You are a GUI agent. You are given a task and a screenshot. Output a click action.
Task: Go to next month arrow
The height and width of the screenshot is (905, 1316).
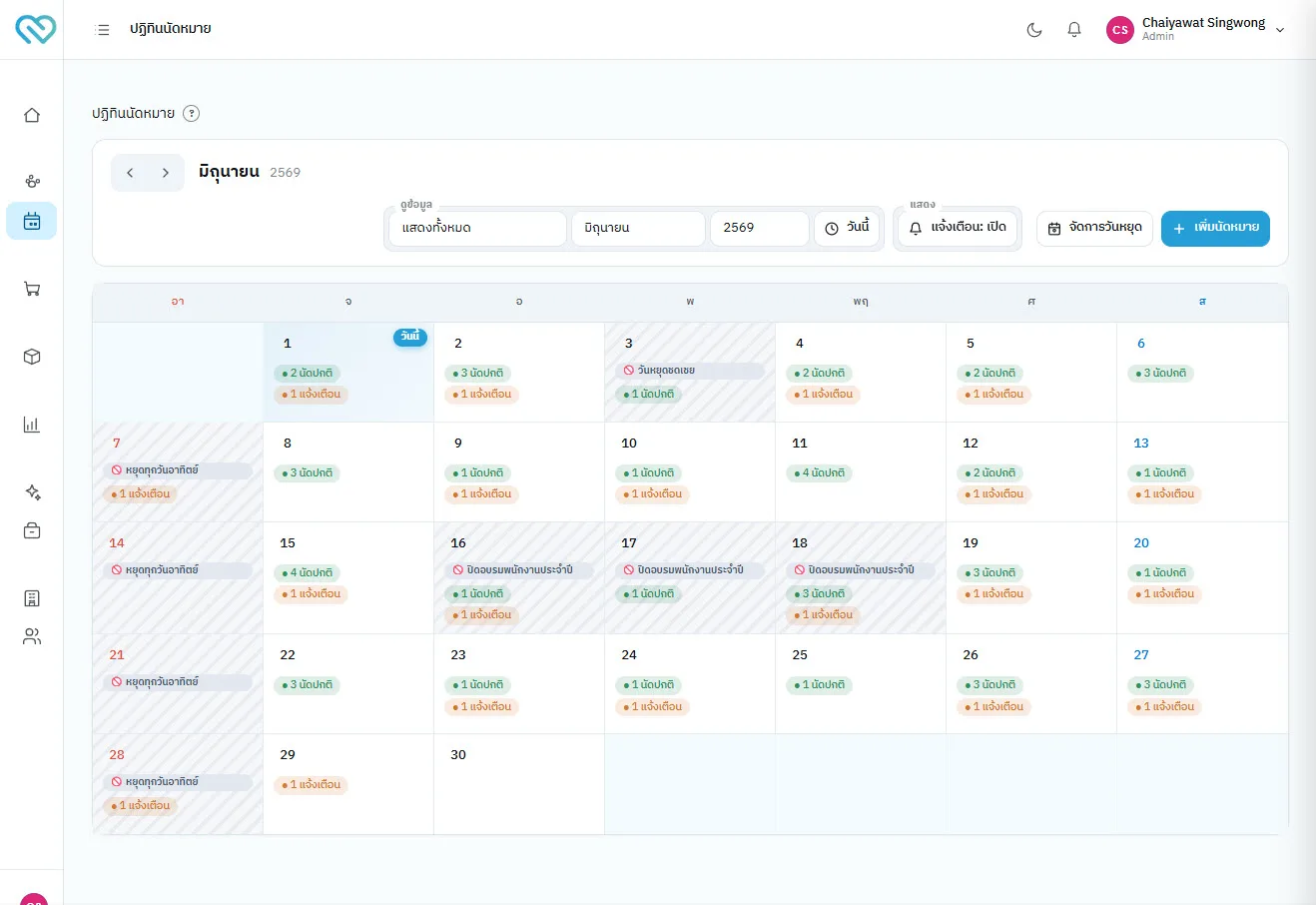click(166, 173)
